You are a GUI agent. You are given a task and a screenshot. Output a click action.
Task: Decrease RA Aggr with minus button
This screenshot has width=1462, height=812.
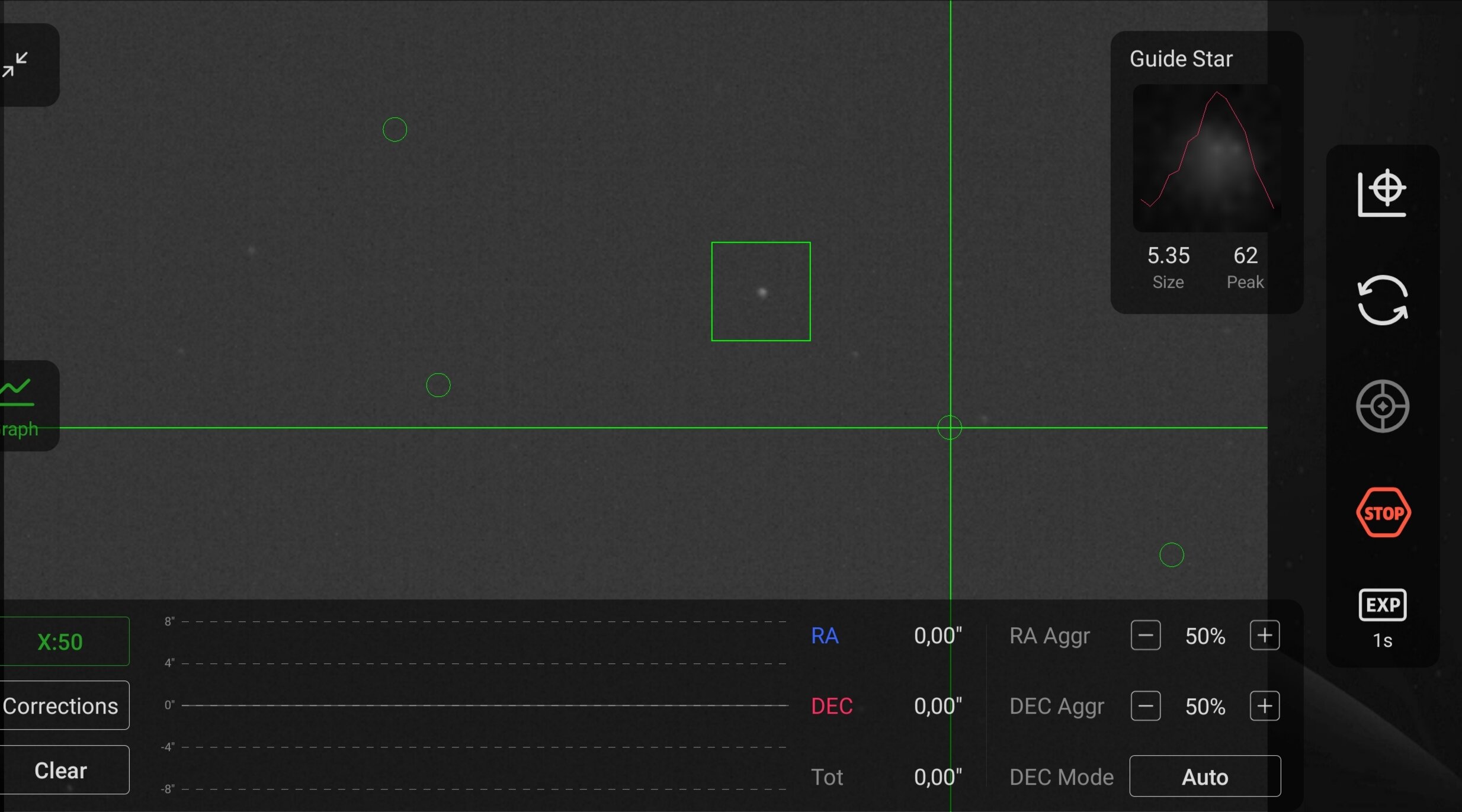tap(1145, 636)
